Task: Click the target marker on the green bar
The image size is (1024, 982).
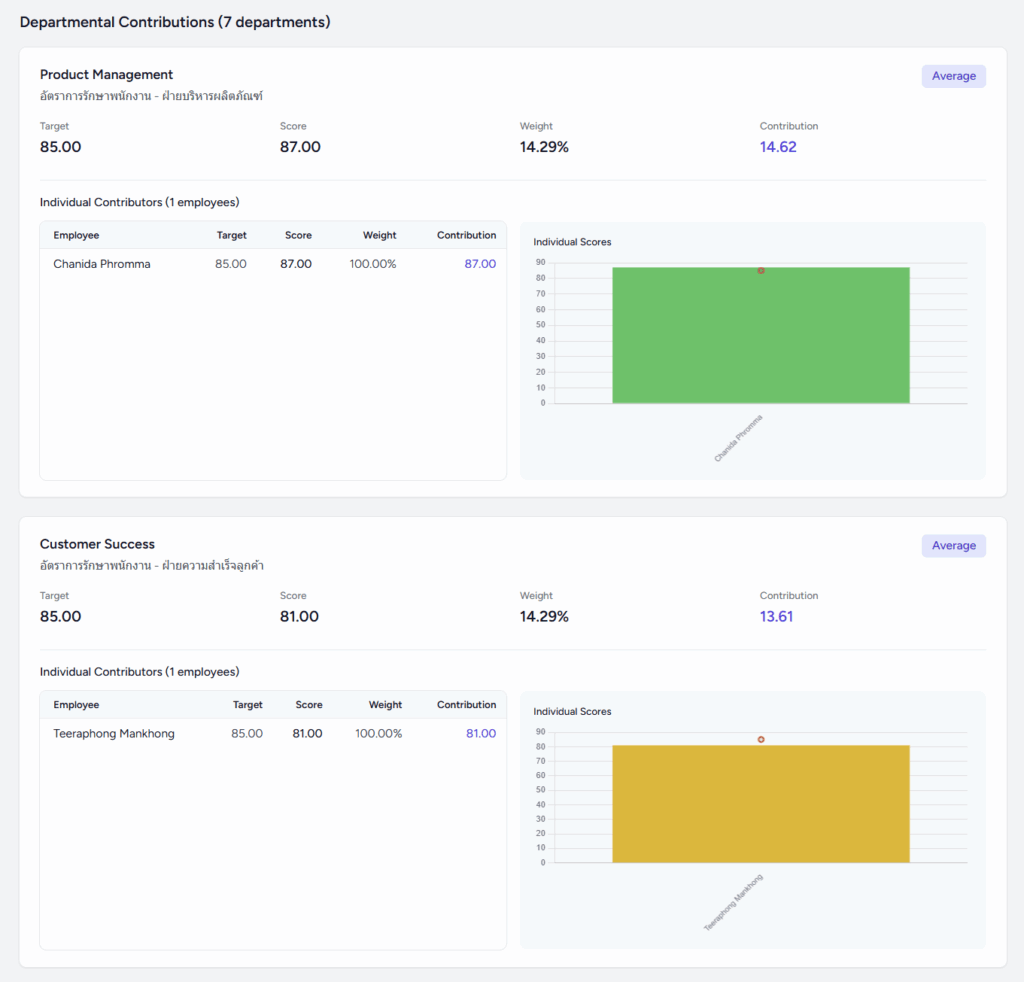Action: 761,271
